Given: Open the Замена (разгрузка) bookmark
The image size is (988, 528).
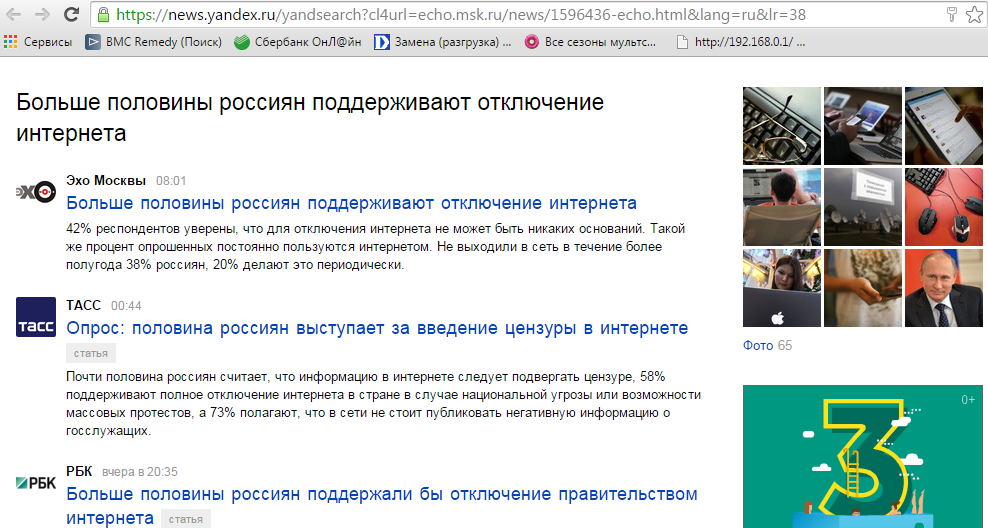Looking at the screenshot, I should click(x=443, y=42).
